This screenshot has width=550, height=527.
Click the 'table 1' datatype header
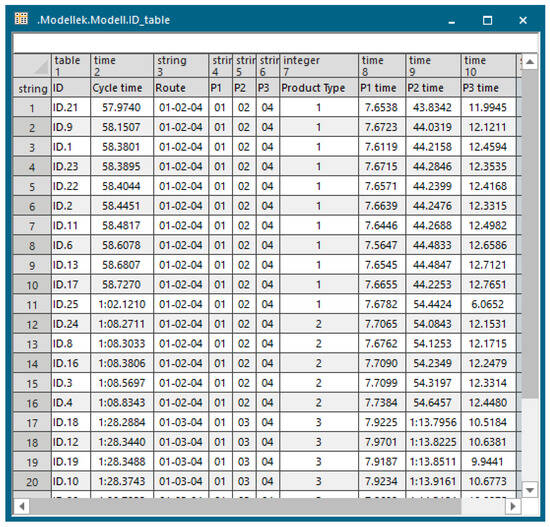click(x=71, y=66)
